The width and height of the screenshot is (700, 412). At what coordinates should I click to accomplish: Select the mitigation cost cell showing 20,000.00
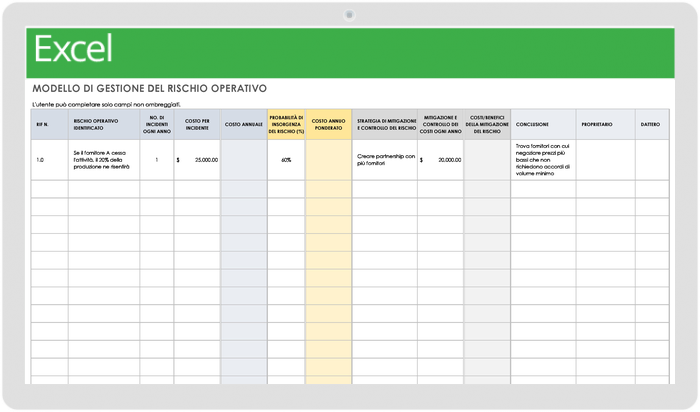click(x=441, y=160)
